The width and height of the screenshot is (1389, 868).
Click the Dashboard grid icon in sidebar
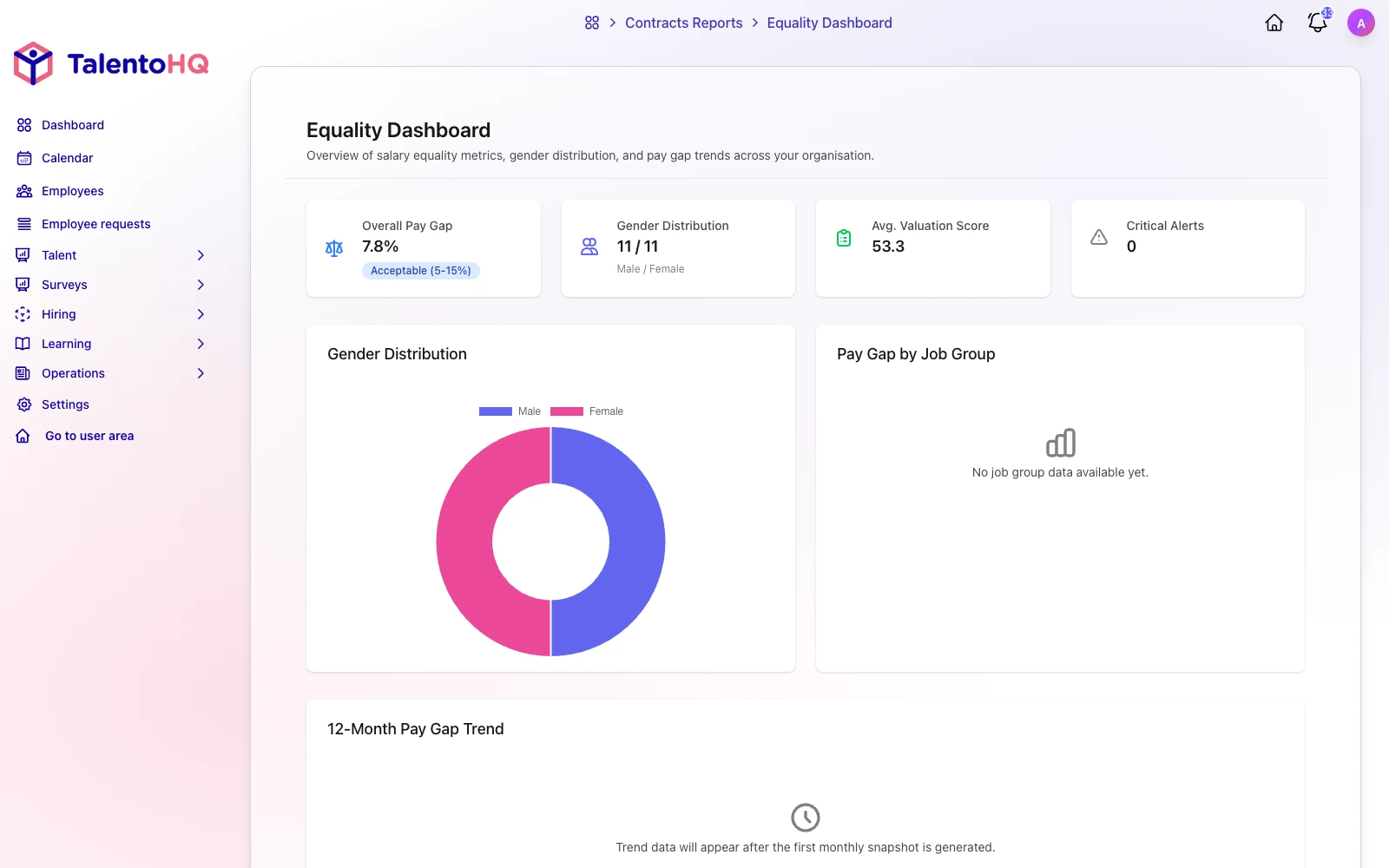coord(24,125)
